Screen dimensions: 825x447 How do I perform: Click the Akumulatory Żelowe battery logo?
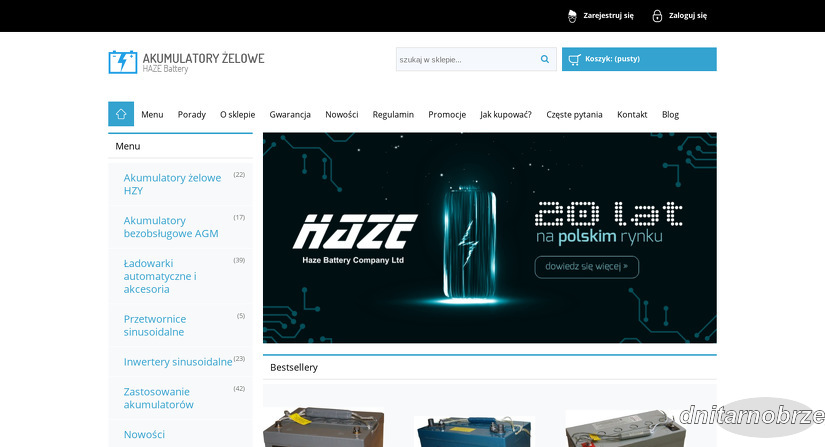123,62
